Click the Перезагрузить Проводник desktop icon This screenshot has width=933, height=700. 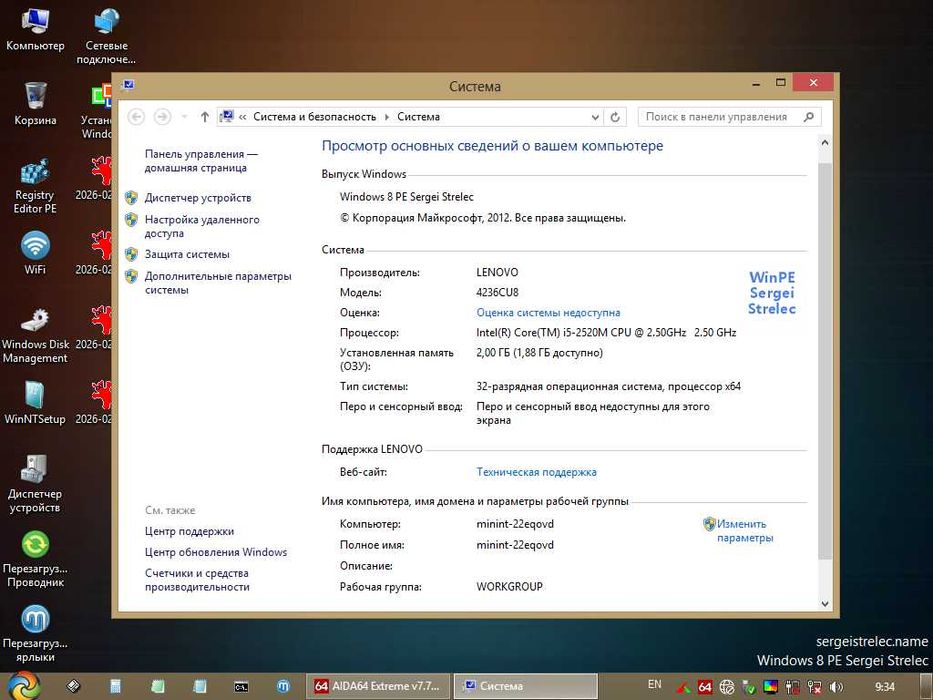35,559
